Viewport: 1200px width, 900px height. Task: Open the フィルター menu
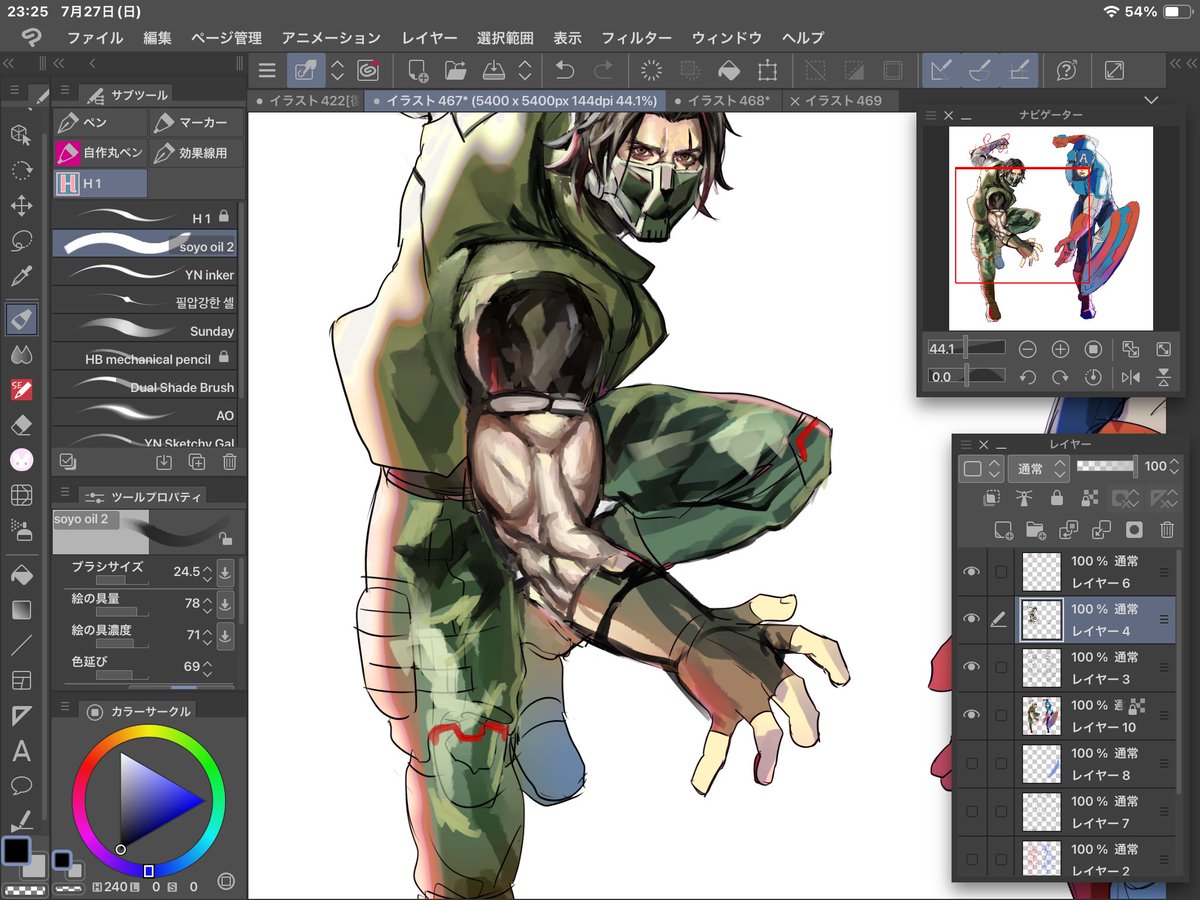(636, 38)
